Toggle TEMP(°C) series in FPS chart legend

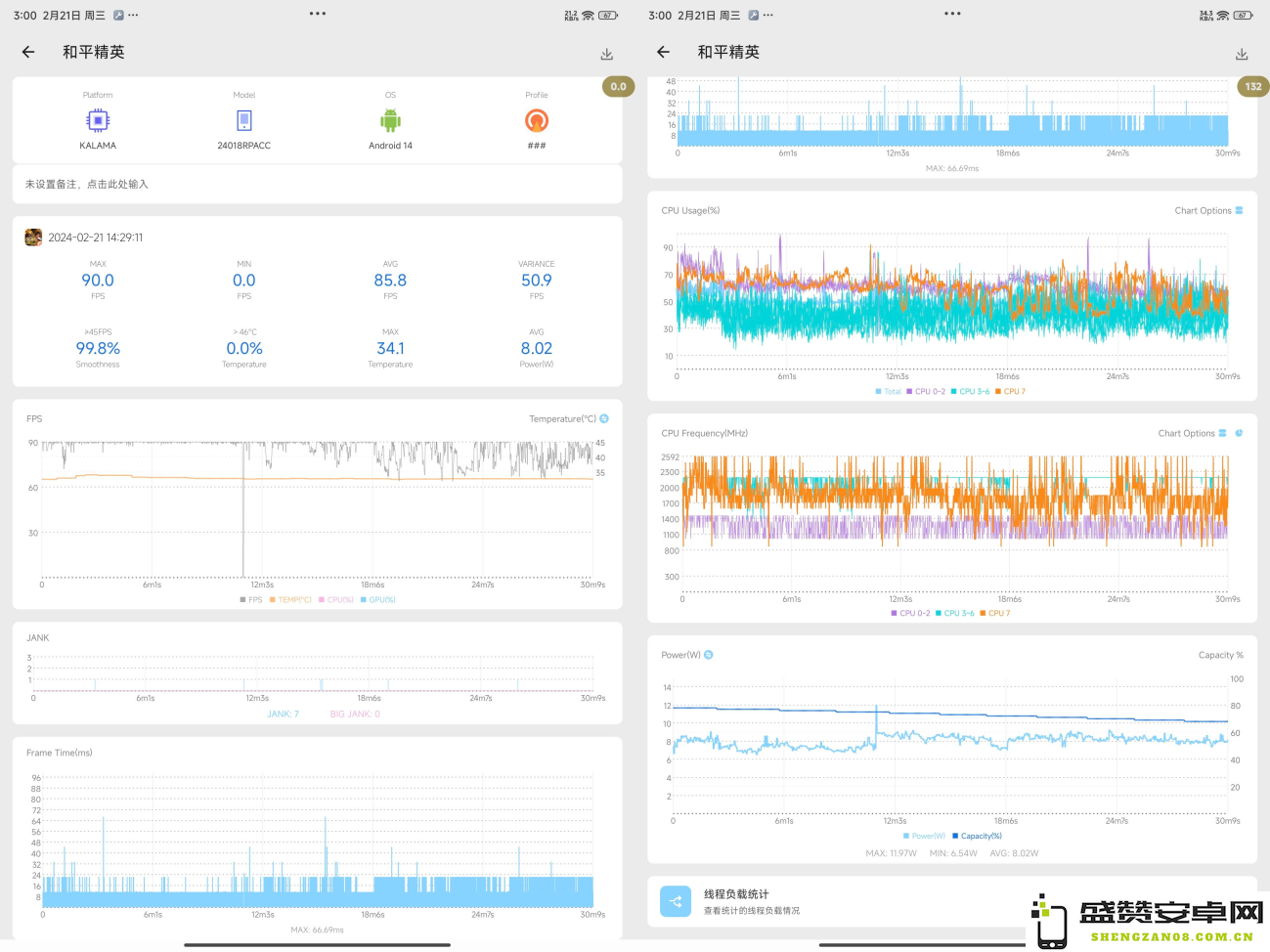pos(290,600)
